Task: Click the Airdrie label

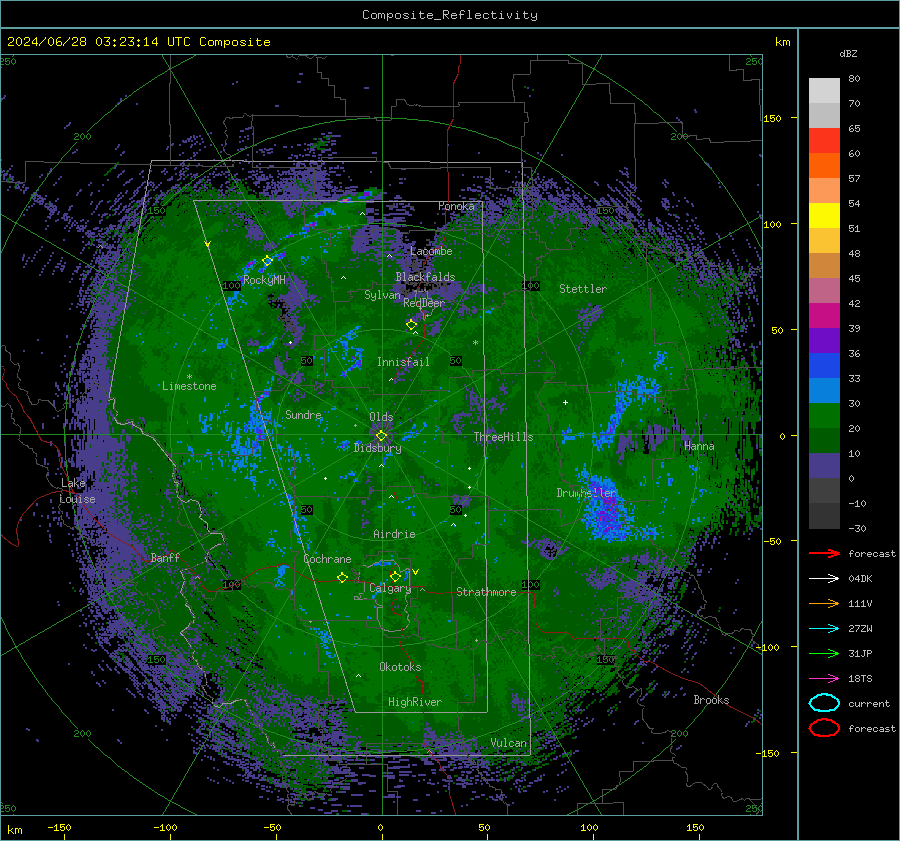Action: tap(394, 534)
